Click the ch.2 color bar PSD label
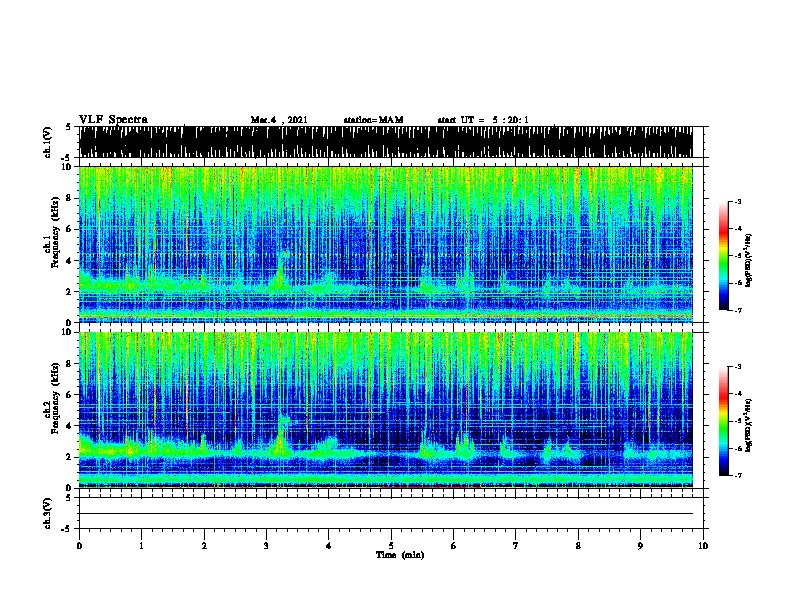The height and width of the screenshot is (612, 792). click(749, 425)
